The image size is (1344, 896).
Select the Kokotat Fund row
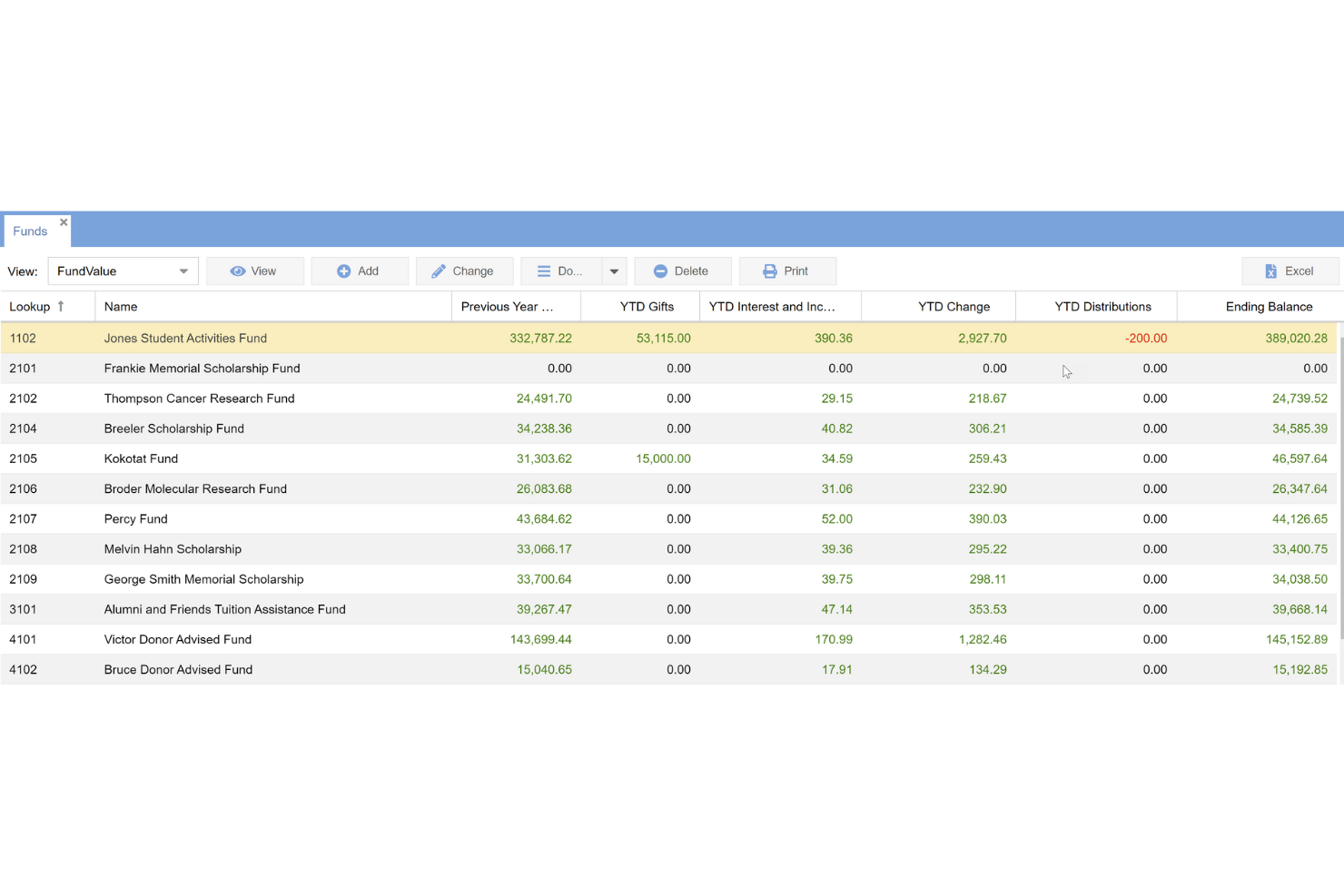tap(363, 458)
